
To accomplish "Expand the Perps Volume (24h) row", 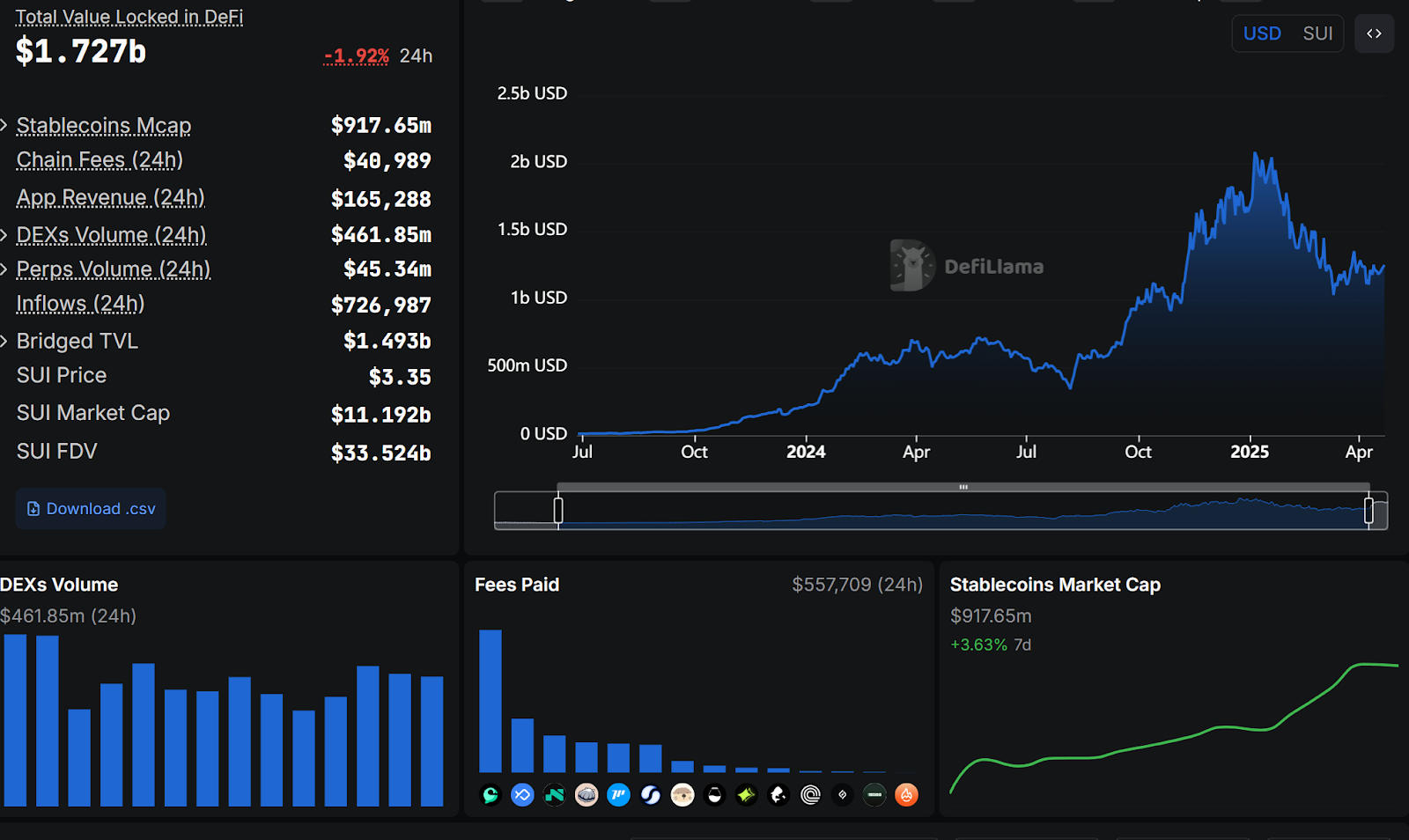I will (5, 269).
